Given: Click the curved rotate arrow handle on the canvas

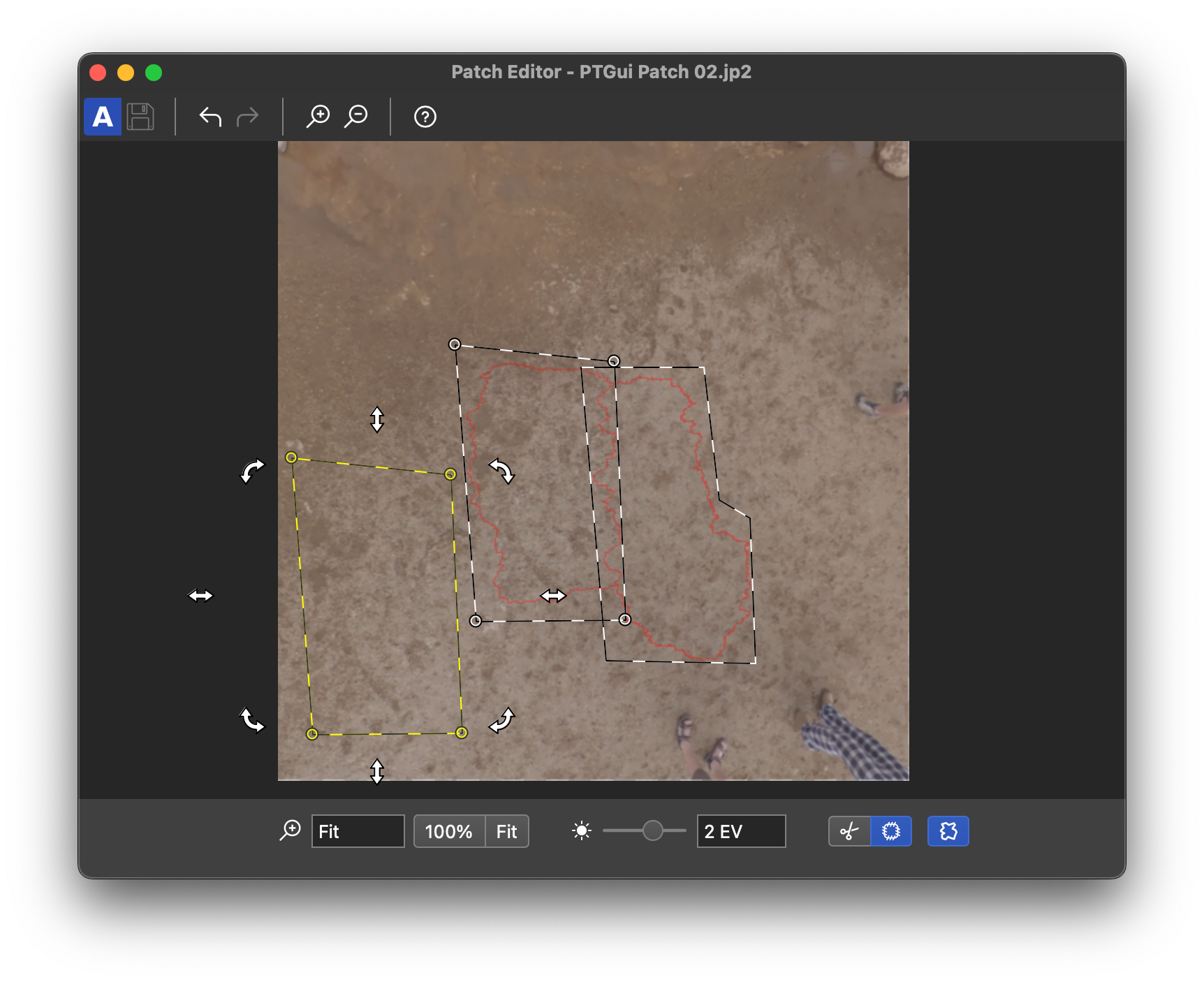Looking at the screenshot, I should [x=502, y=471].
